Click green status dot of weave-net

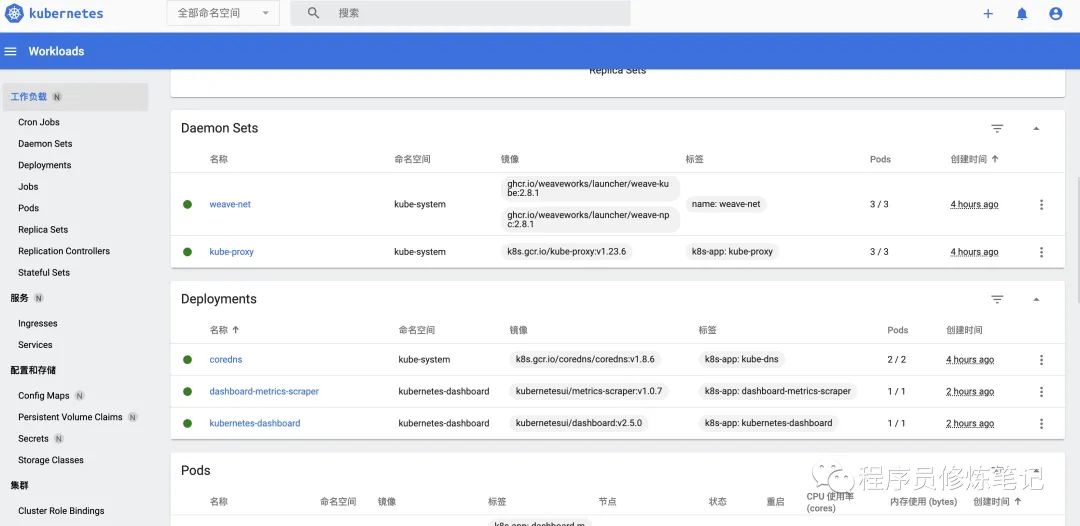click(187, 204)
